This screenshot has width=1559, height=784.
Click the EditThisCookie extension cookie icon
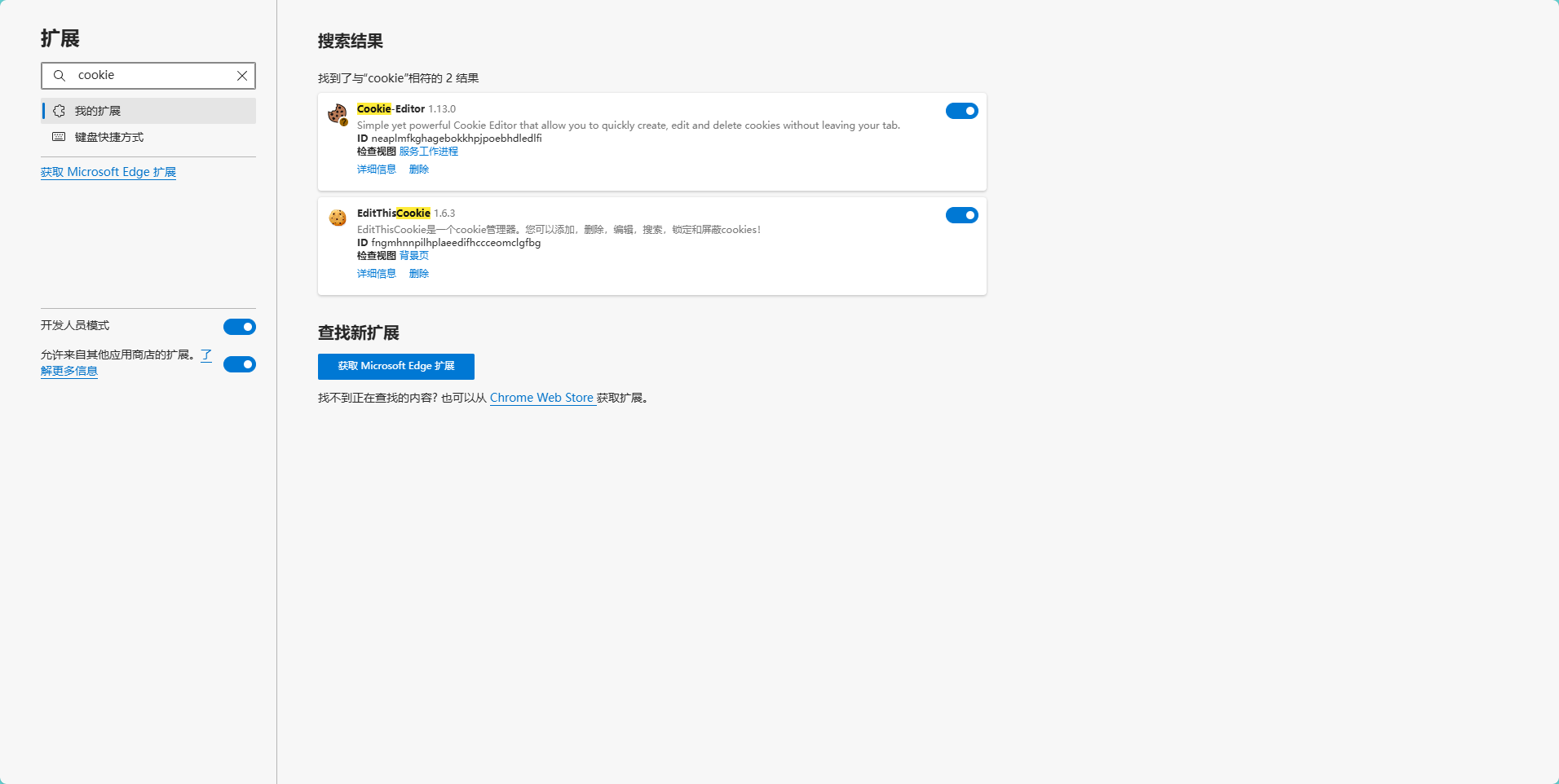pos(338,218)
